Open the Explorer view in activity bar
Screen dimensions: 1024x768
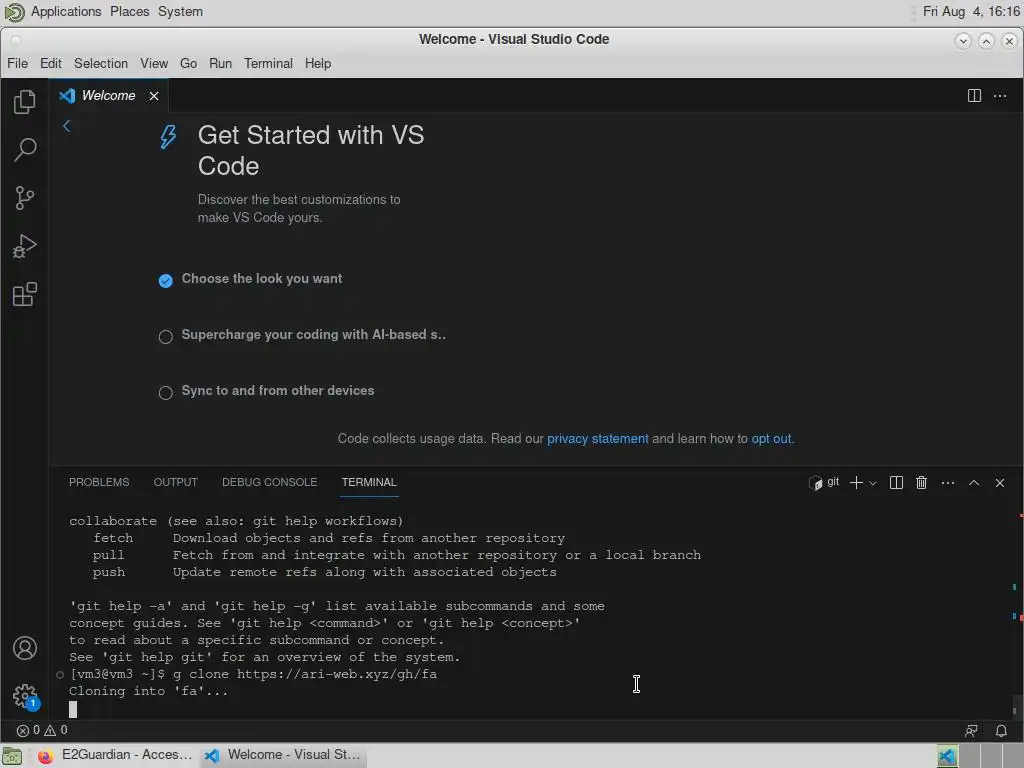[x=25, y=102]
